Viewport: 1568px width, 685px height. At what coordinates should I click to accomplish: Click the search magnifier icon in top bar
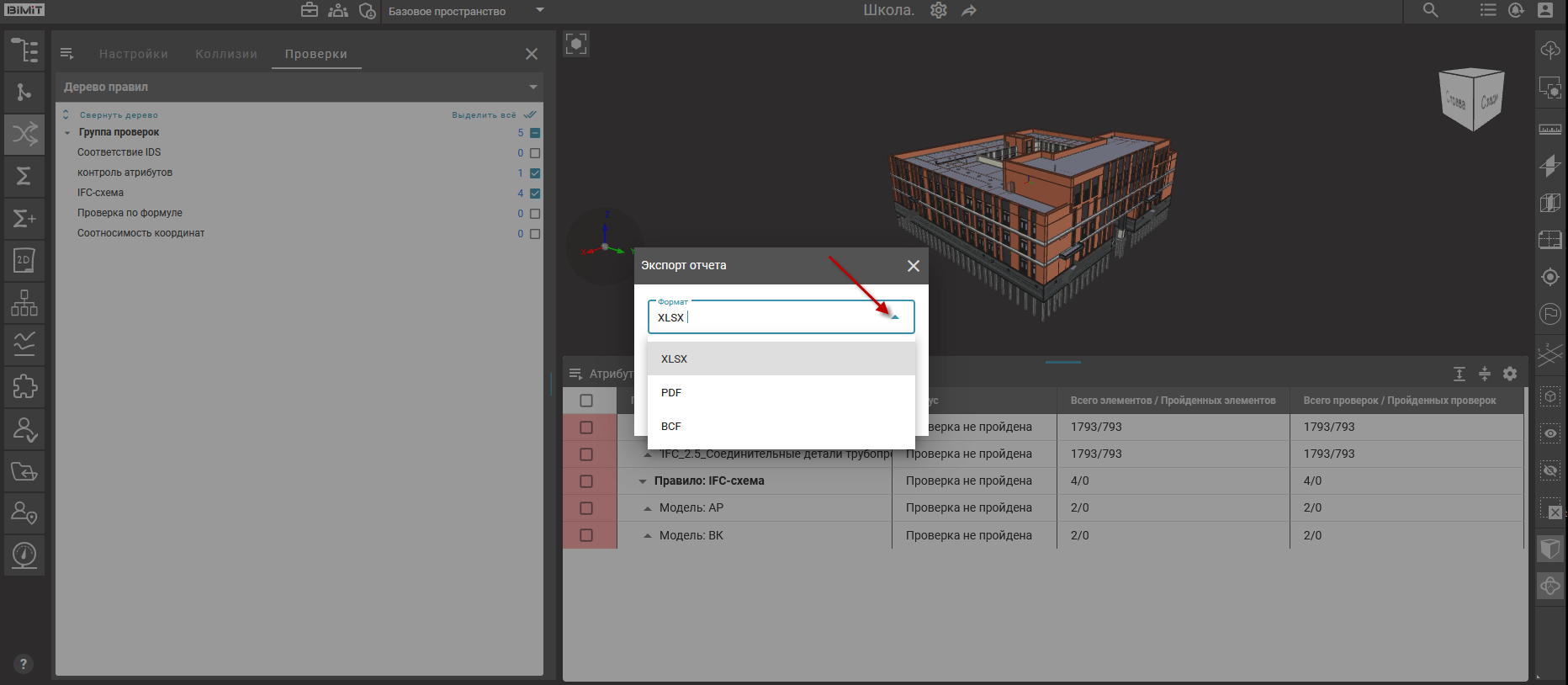(1430, 11)
